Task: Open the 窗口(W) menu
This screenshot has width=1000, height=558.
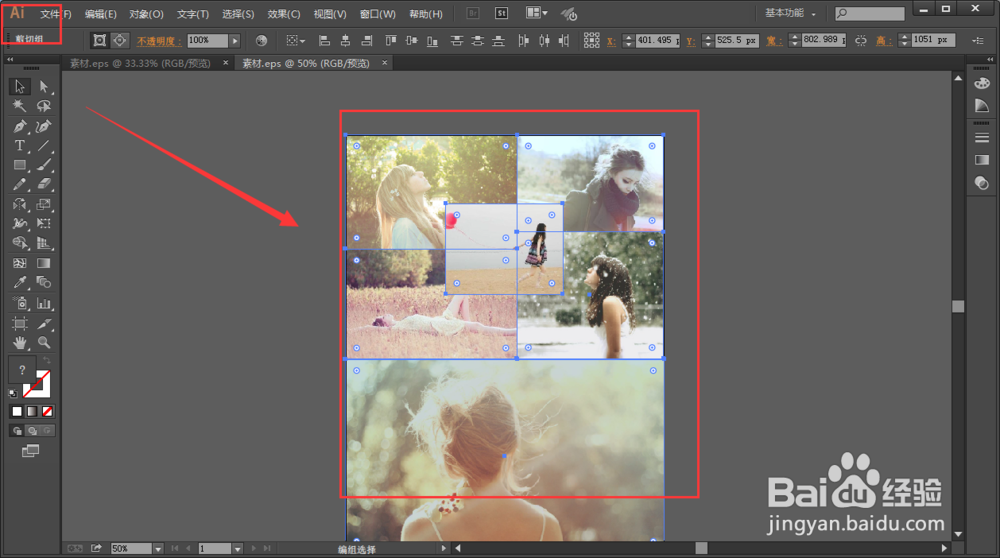Action: [378, 13]
